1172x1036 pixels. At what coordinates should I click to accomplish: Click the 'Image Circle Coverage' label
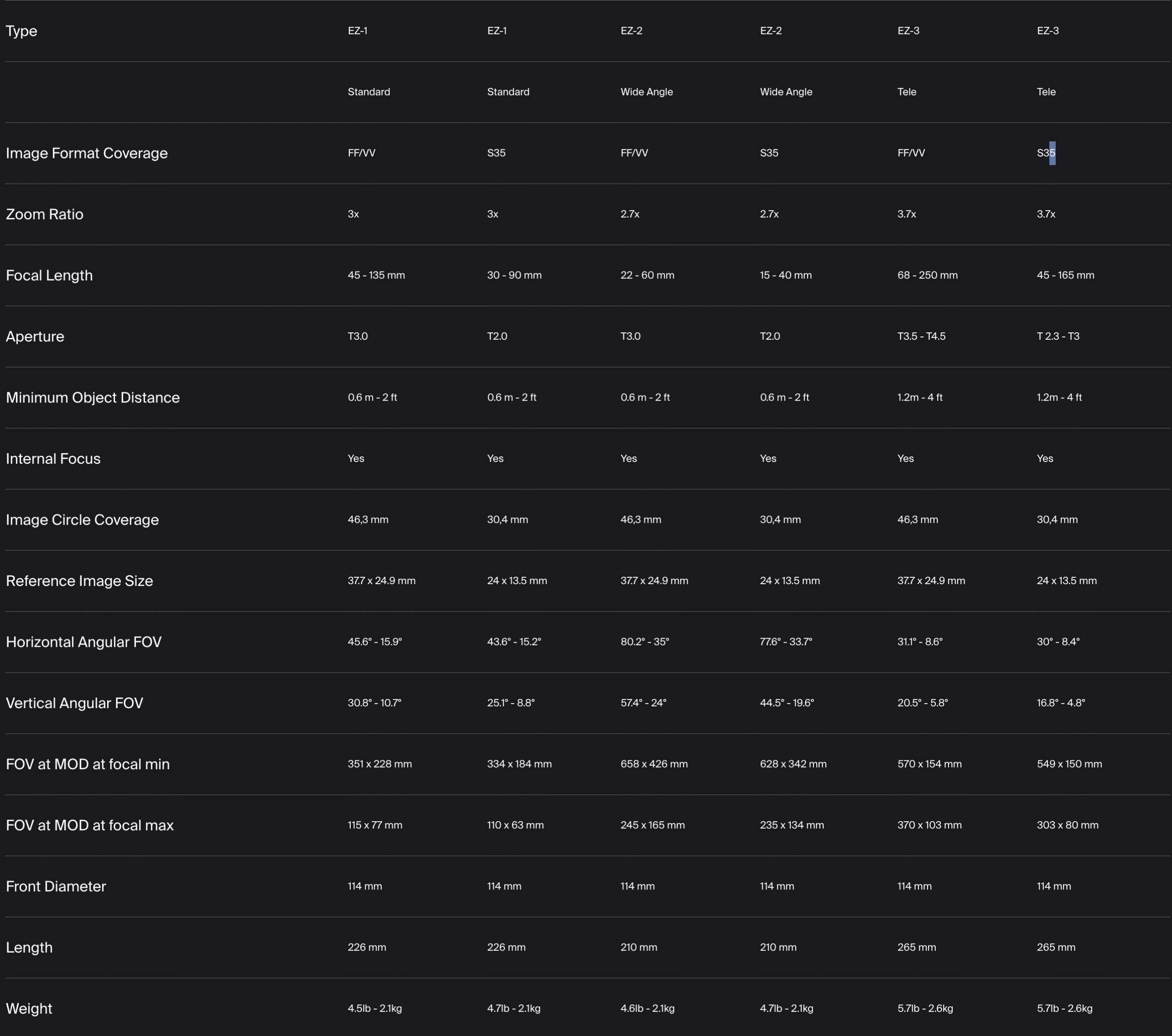click(82, 520)
